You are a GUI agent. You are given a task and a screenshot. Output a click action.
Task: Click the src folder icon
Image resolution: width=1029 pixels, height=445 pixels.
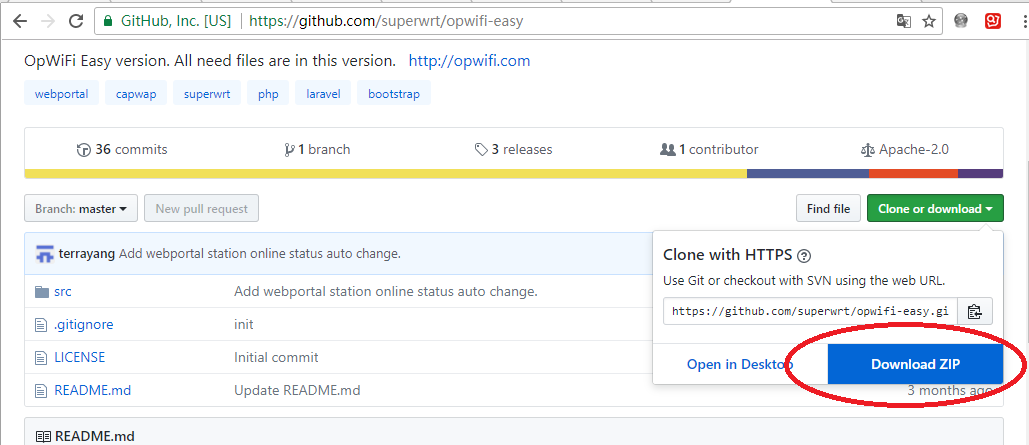[x=42, y=291]
